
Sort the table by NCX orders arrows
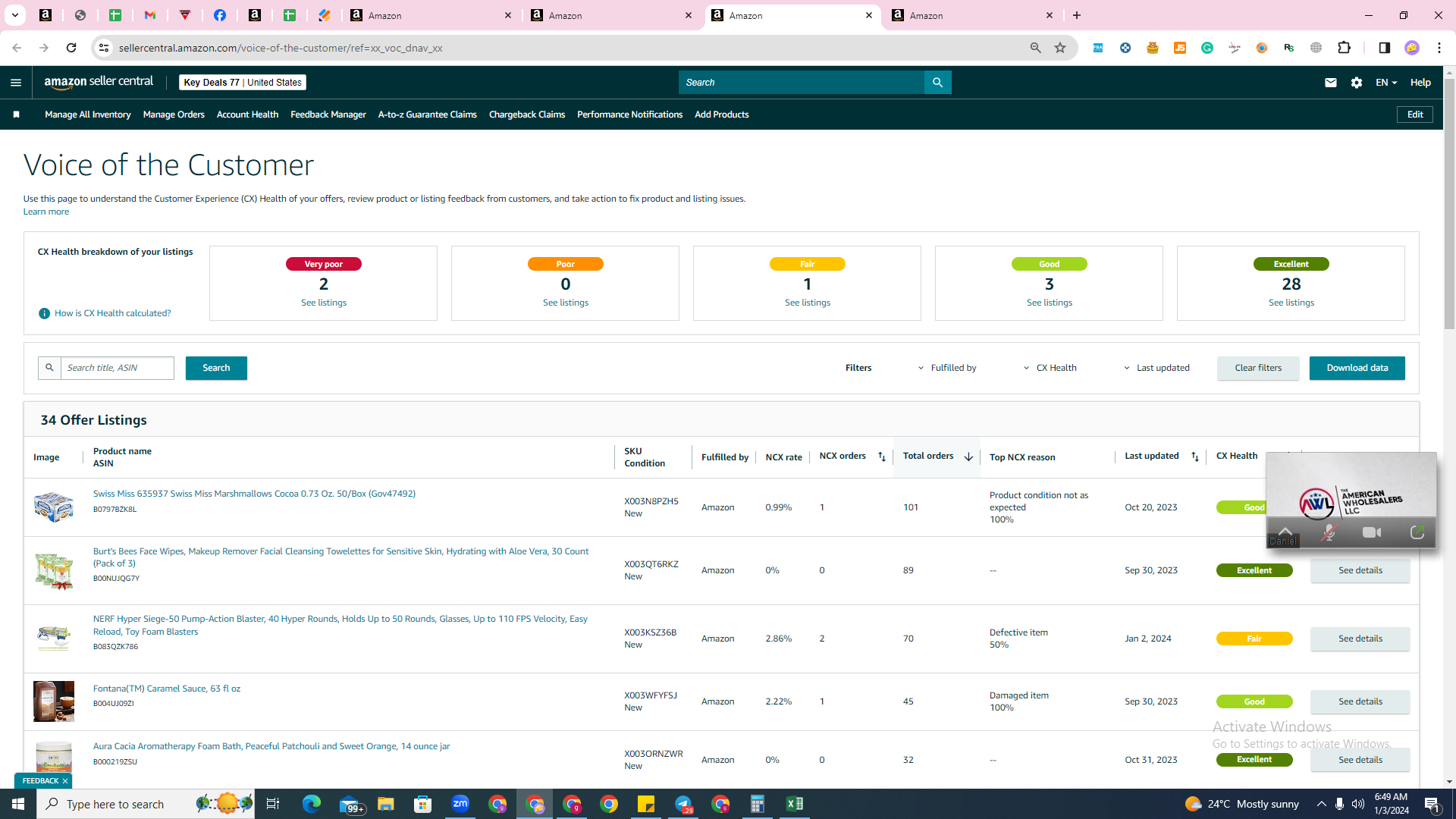click(881, 457)
